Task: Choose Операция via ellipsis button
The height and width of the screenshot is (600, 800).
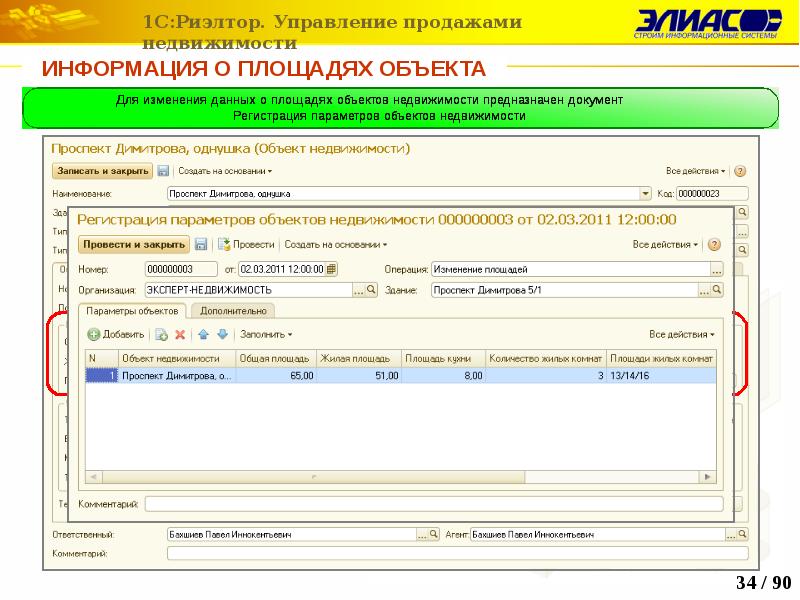Action: click(x=717, y=269)
